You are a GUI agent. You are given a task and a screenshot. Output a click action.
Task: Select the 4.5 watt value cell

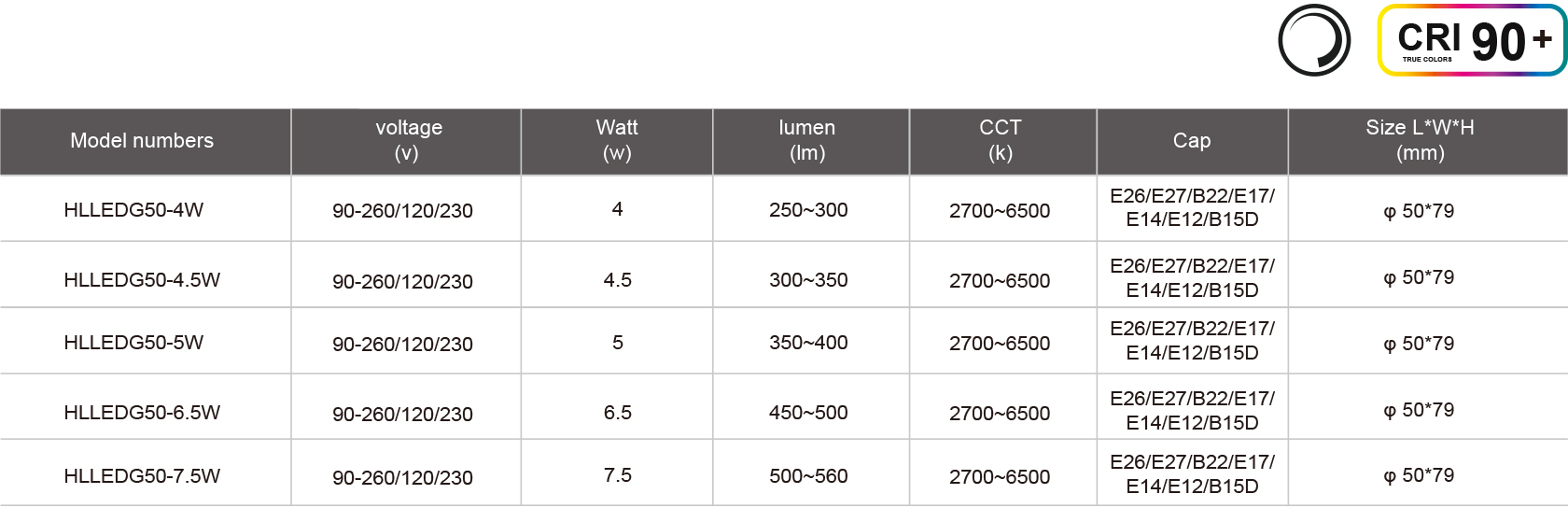(x=618, y=280)
